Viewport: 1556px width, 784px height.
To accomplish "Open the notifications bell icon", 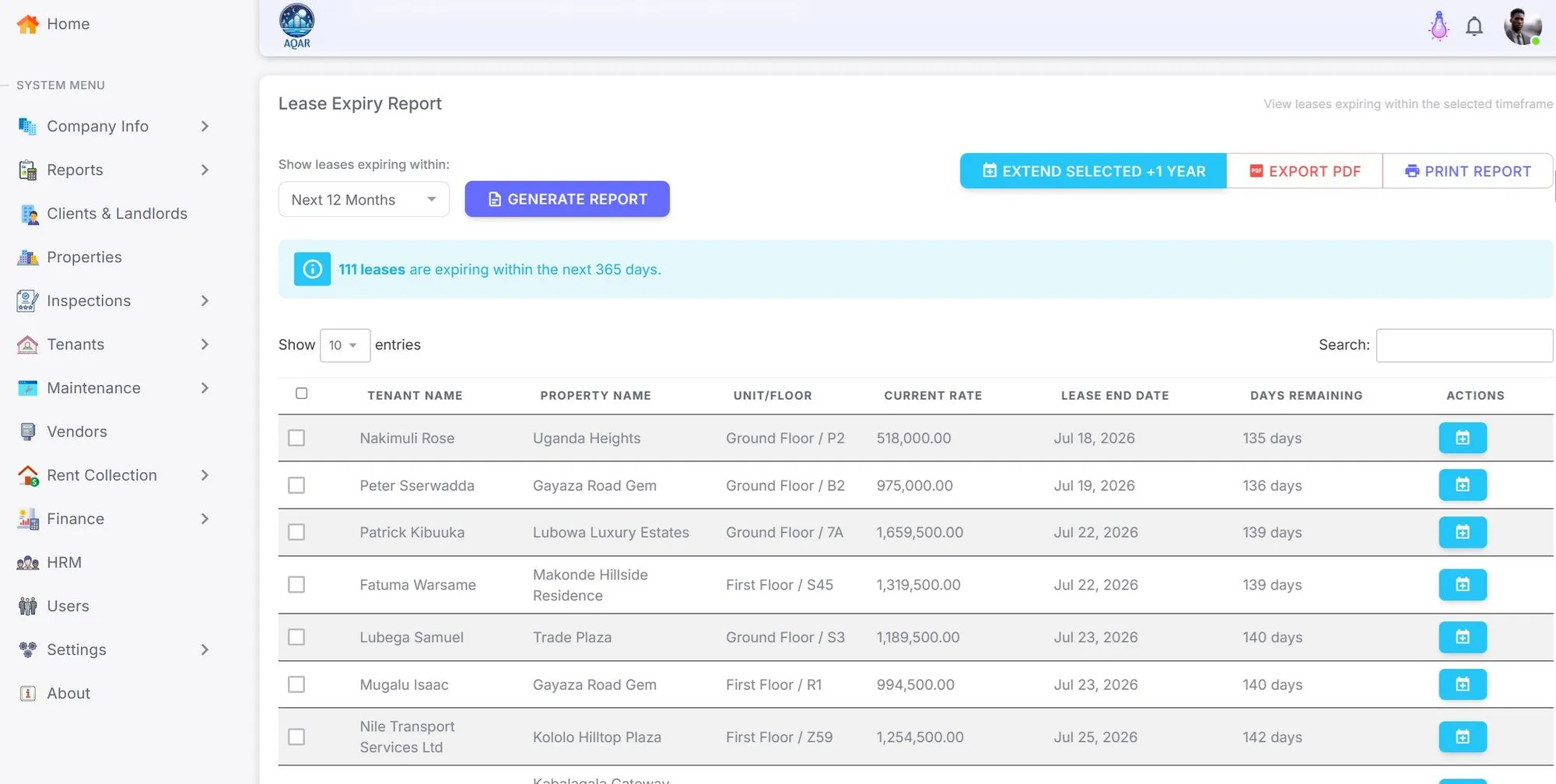I will pos(1474,26).
